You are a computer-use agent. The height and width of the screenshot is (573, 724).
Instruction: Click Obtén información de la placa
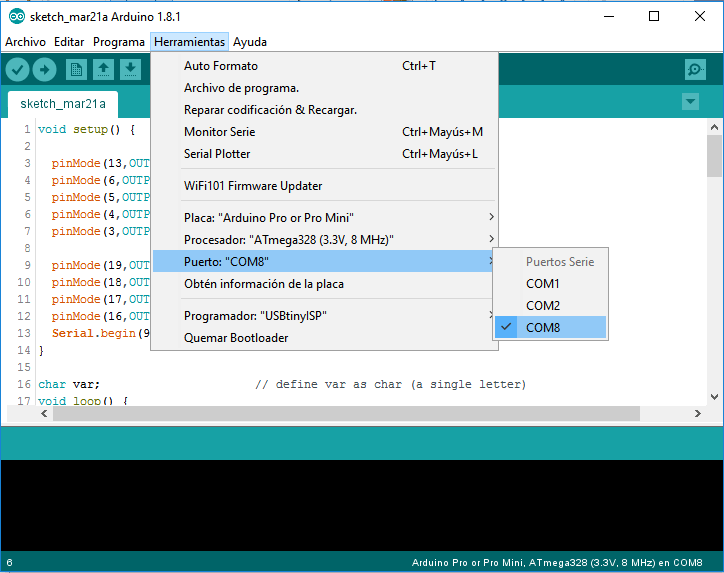point(325,284)
